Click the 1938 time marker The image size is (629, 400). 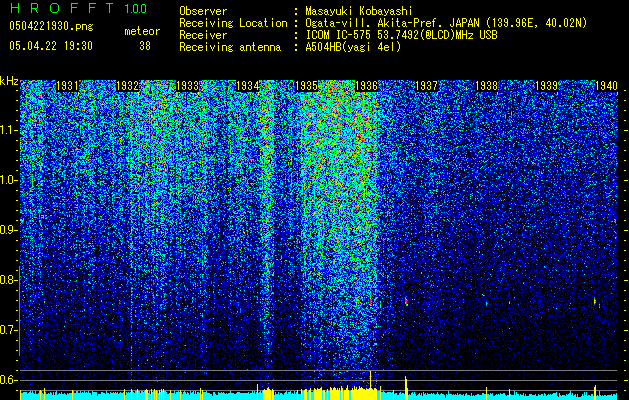[486, 86]
